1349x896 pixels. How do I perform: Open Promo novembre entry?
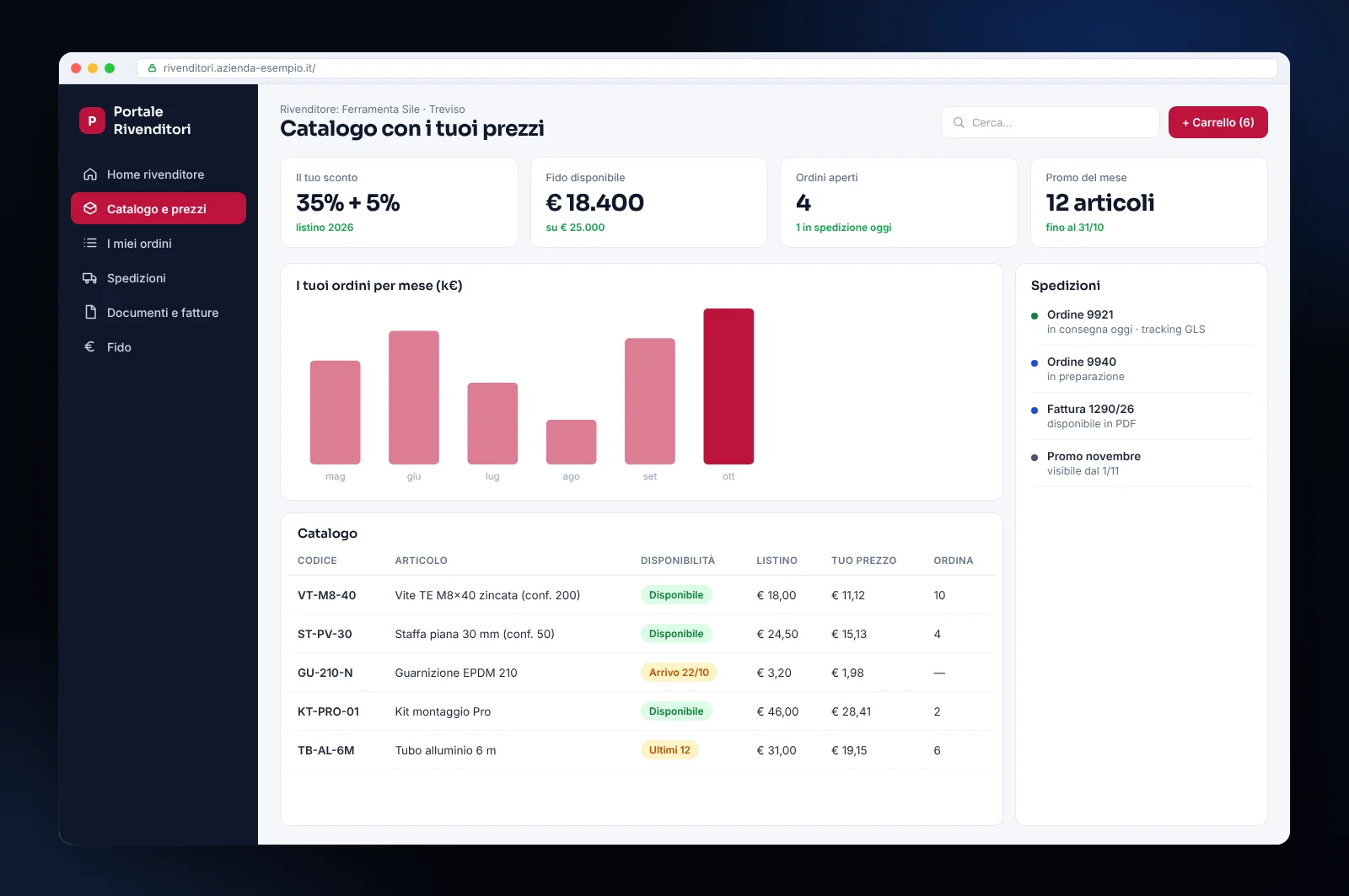click(x=1142, y=464)
